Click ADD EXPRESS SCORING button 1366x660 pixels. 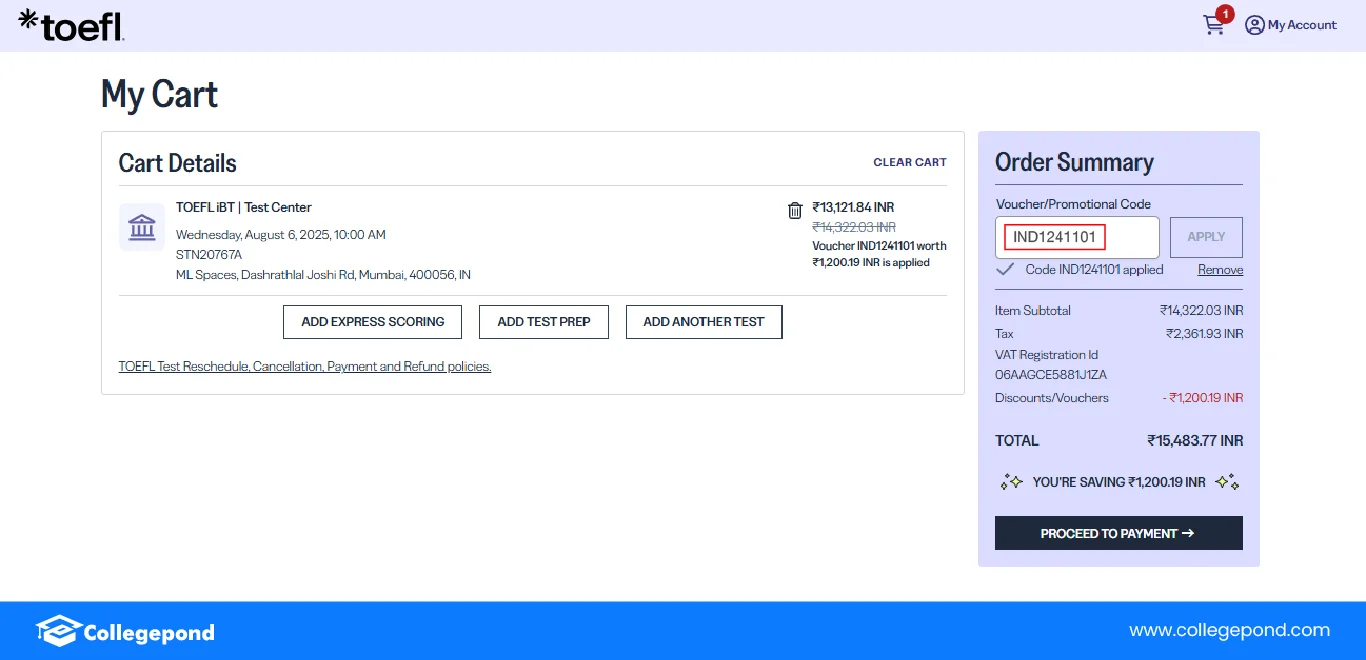373,322
